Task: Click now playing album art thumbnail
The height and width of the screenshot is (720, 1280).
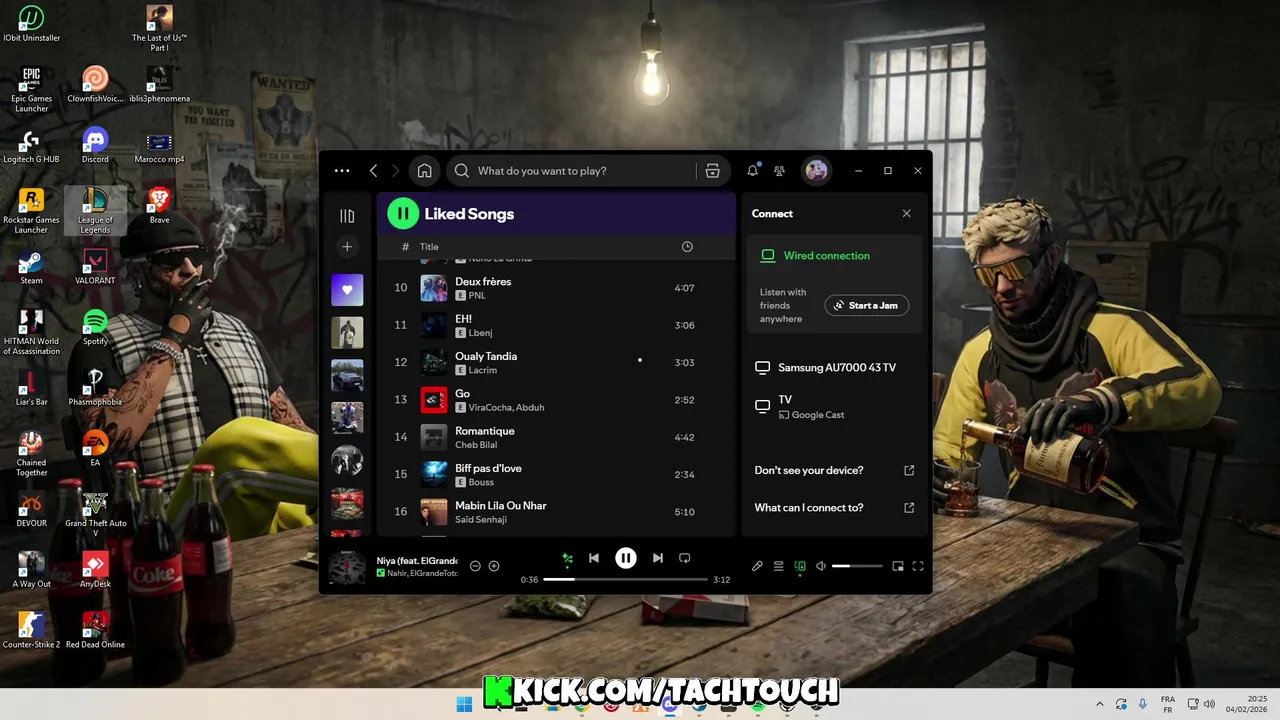Action: pos(347,567)
